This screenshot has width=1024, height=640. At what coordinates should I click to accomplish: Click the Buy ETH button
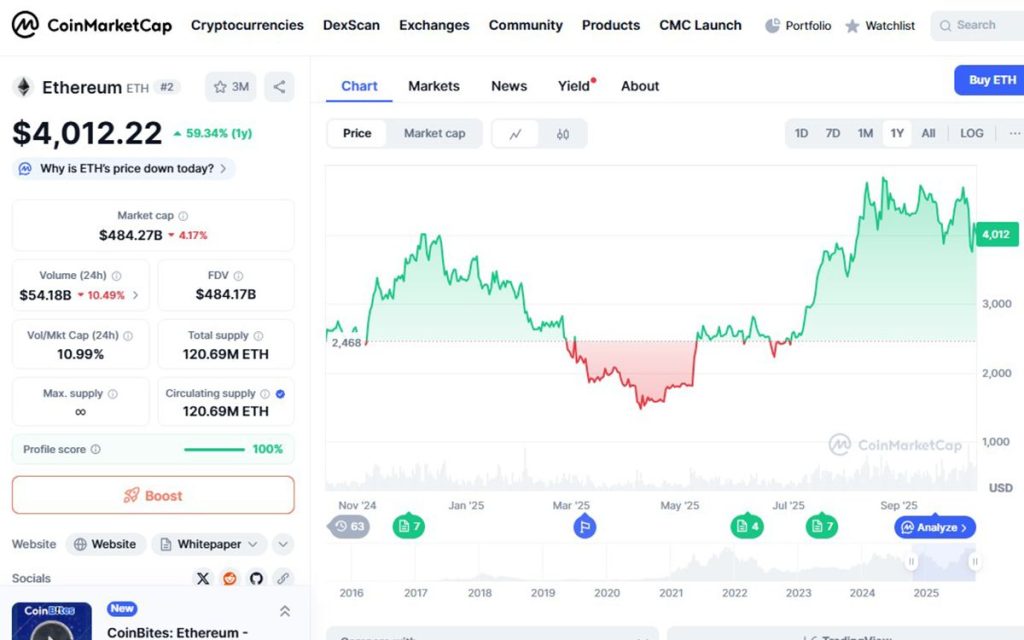coord(989,80)
